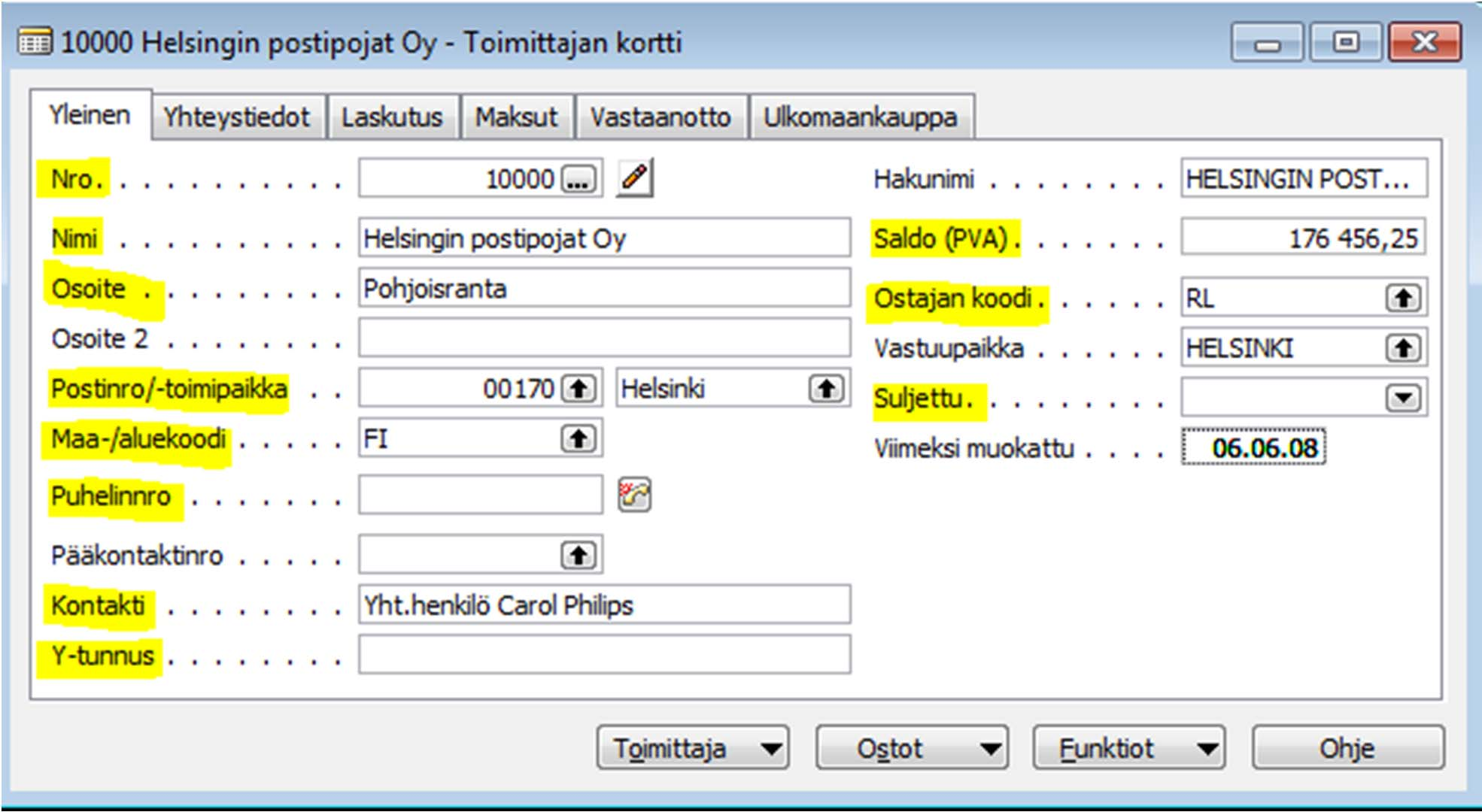Click the empty Osoite 2 field
Screen dimensions: 1482x812
pos(605,338)
